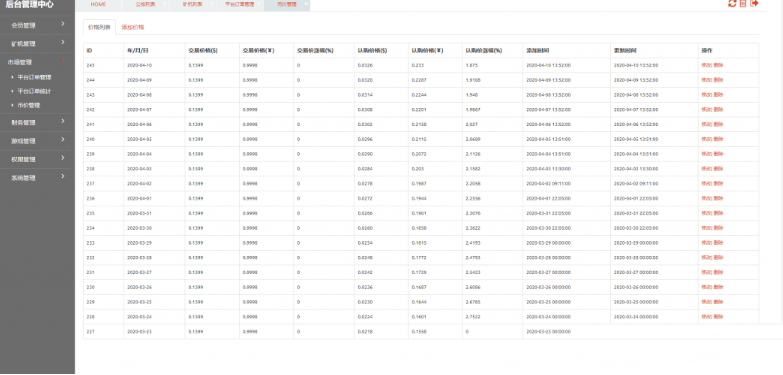The image size is (783, 375).
Task: Click 删除 for row ID 245
Action: tap(718, 65)
